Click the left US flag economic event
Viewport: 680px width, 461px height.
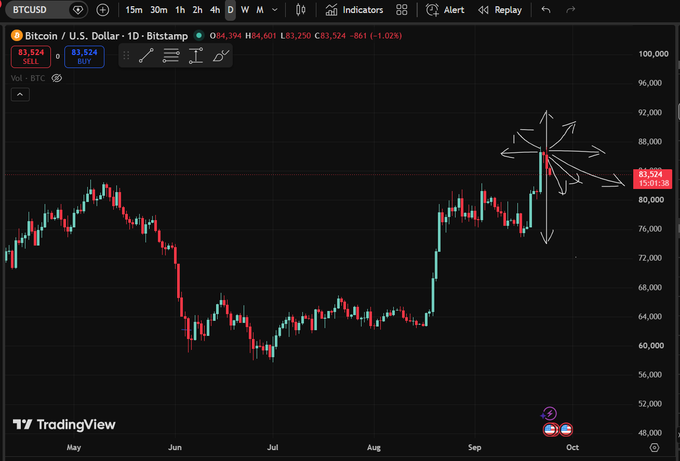550,430
